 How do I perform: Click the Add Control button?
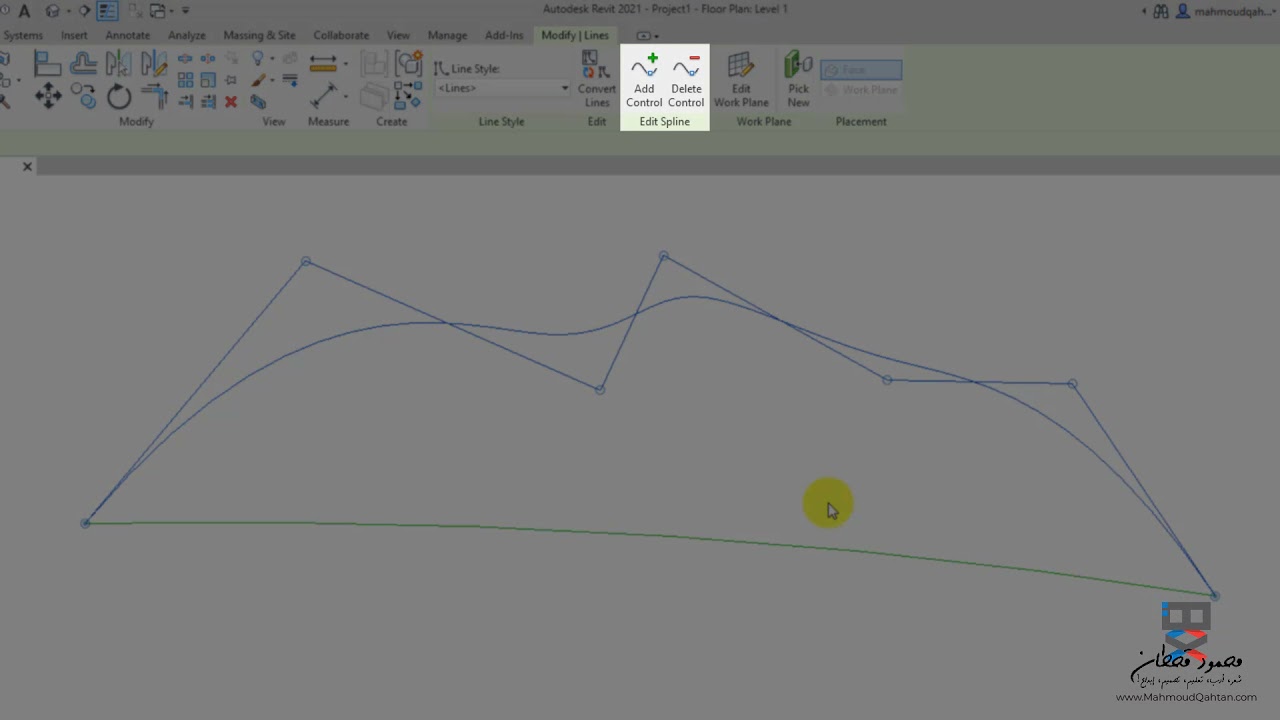click(644, 80)
